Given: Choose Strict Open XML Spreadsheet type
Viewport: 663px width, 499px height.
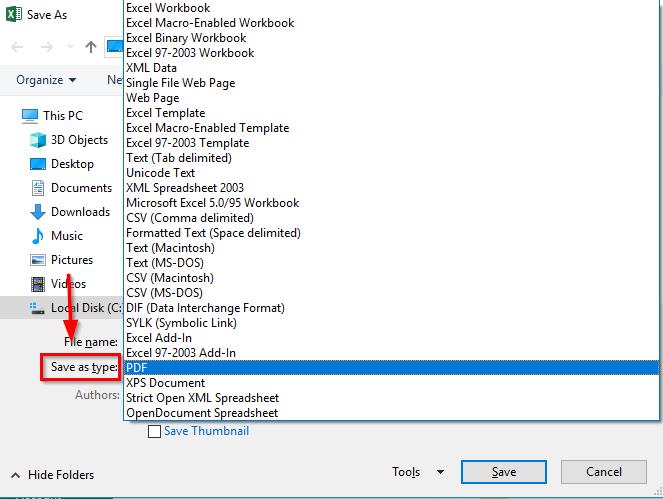Looking at the screenshot, I should point(392,398).
